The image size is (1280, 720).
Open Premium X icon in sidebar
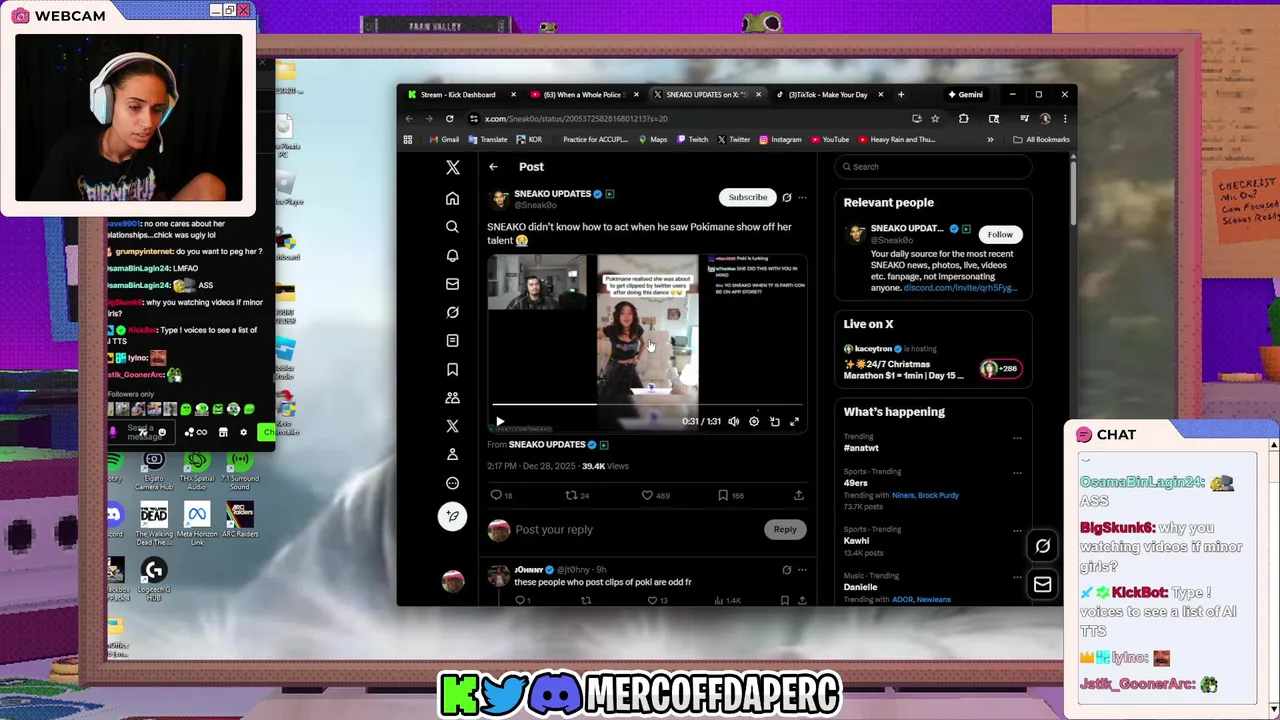452,426
